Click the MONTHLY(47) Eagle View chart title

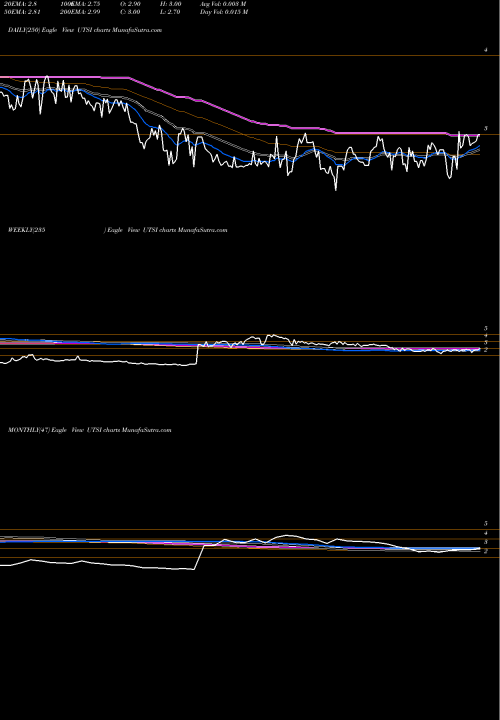(x=90, y=430)
